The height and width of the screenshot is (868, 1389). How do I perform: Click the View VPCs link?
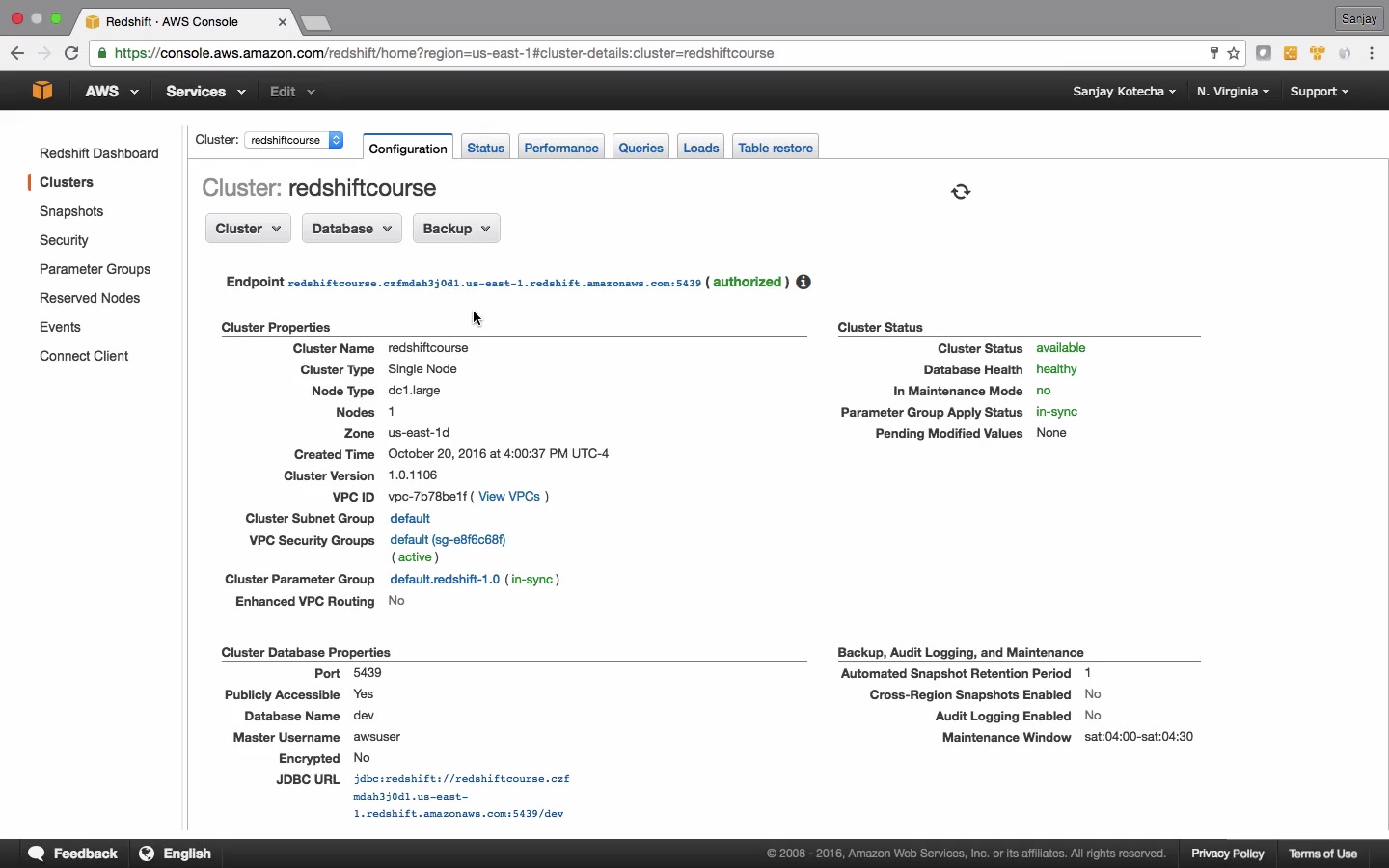click(x=509, y=497)
